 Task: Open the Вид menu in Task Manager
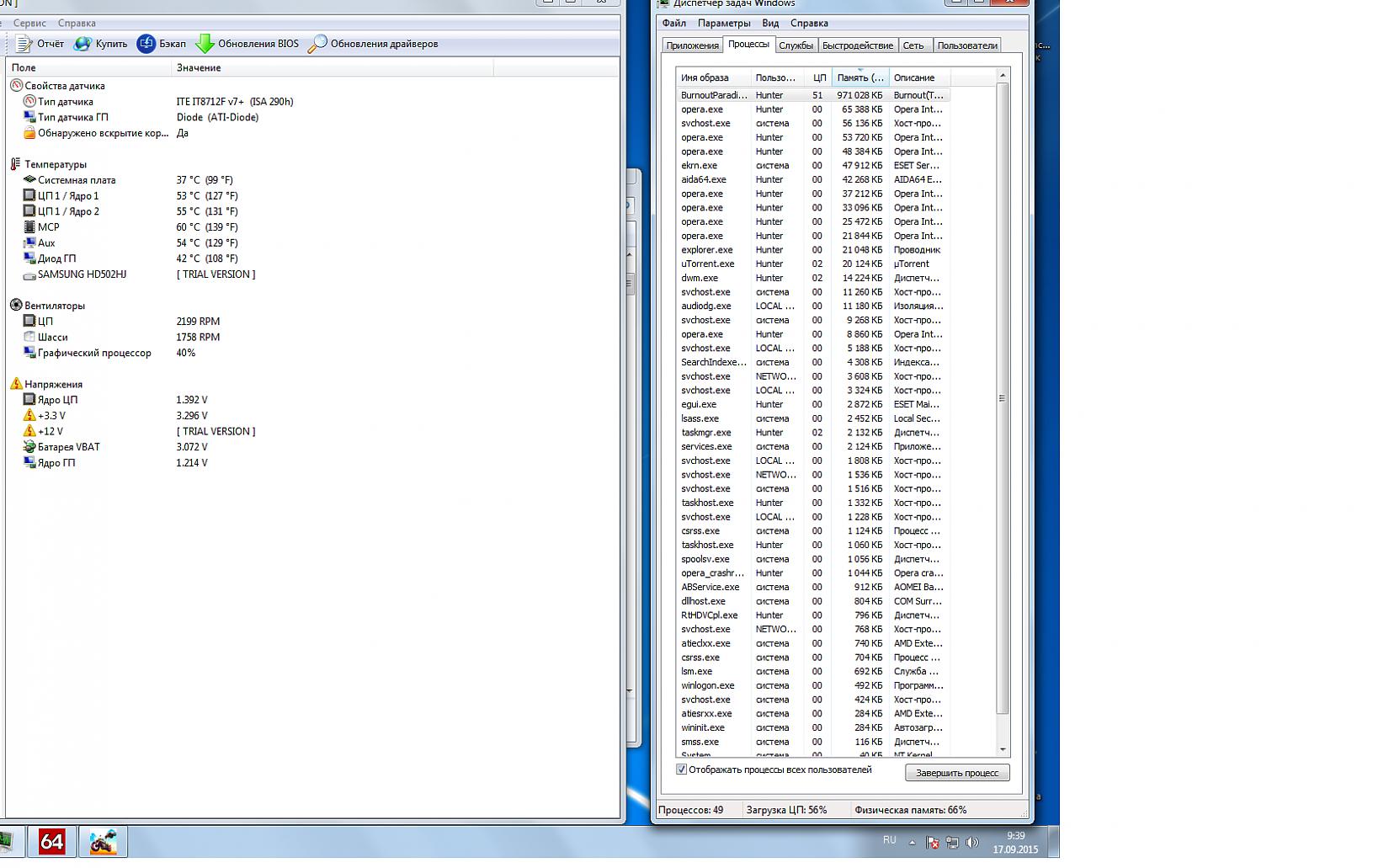tap(770, 23)
